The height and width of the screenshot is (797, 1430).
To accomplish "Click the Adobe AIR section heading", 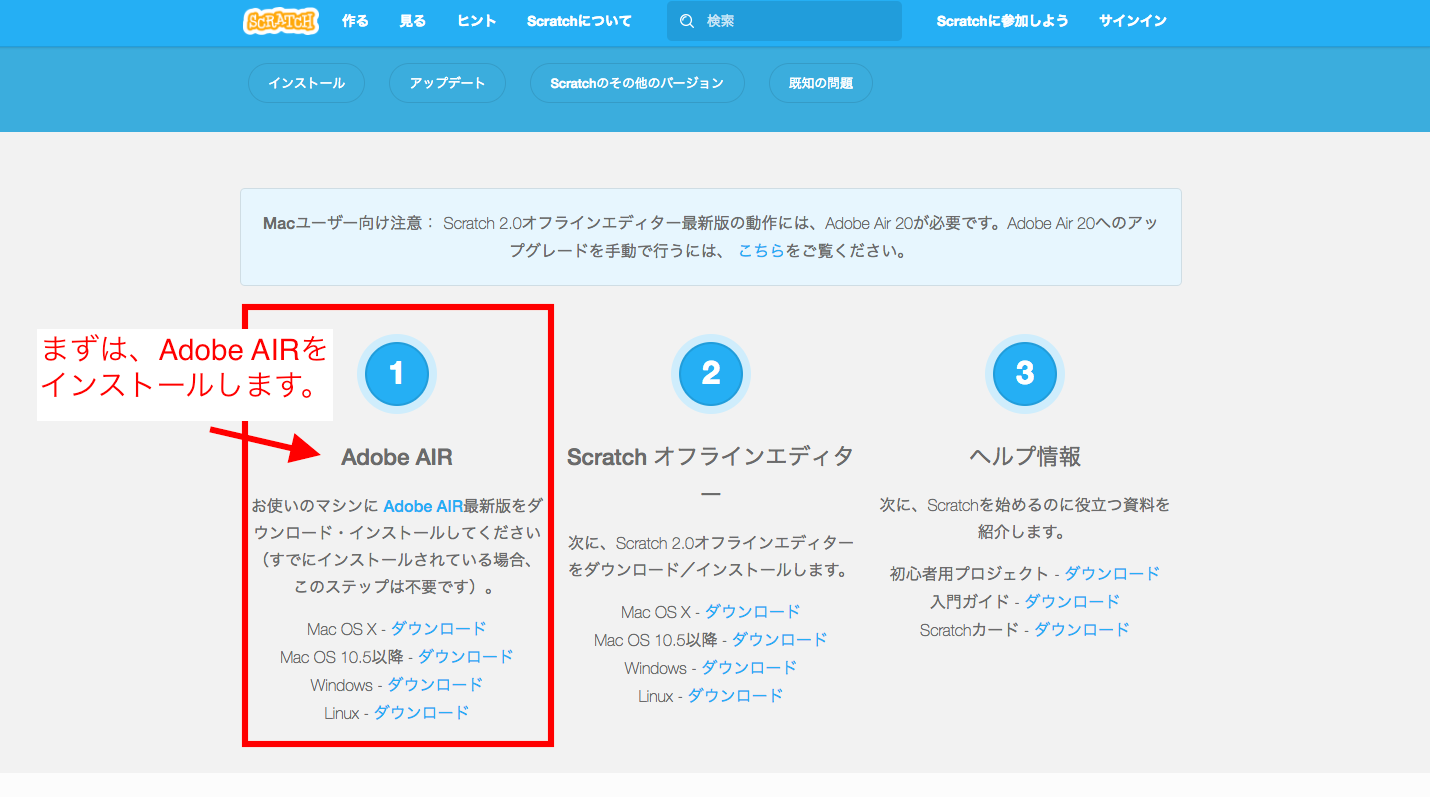I will click(397, 457).
